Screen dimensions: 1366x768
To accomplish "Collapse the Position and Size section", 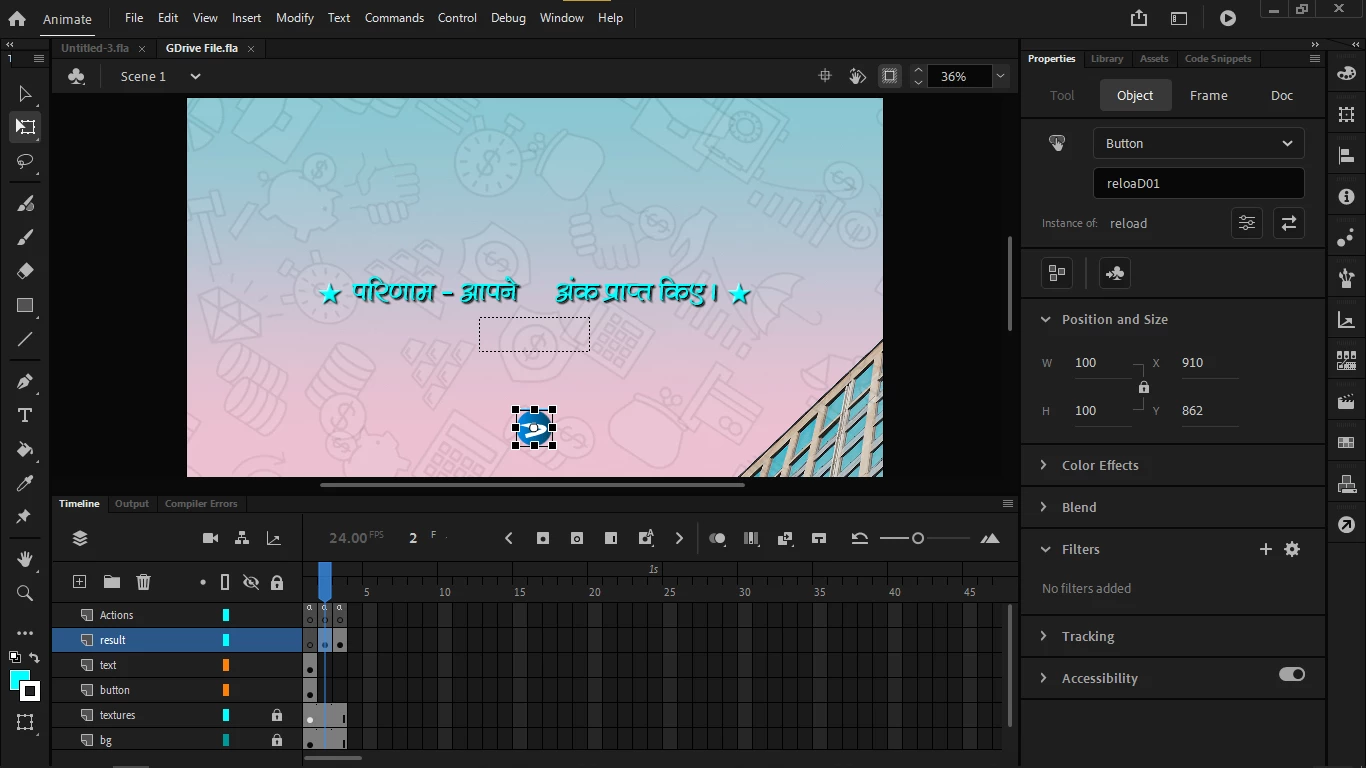I will (1045, 319).
